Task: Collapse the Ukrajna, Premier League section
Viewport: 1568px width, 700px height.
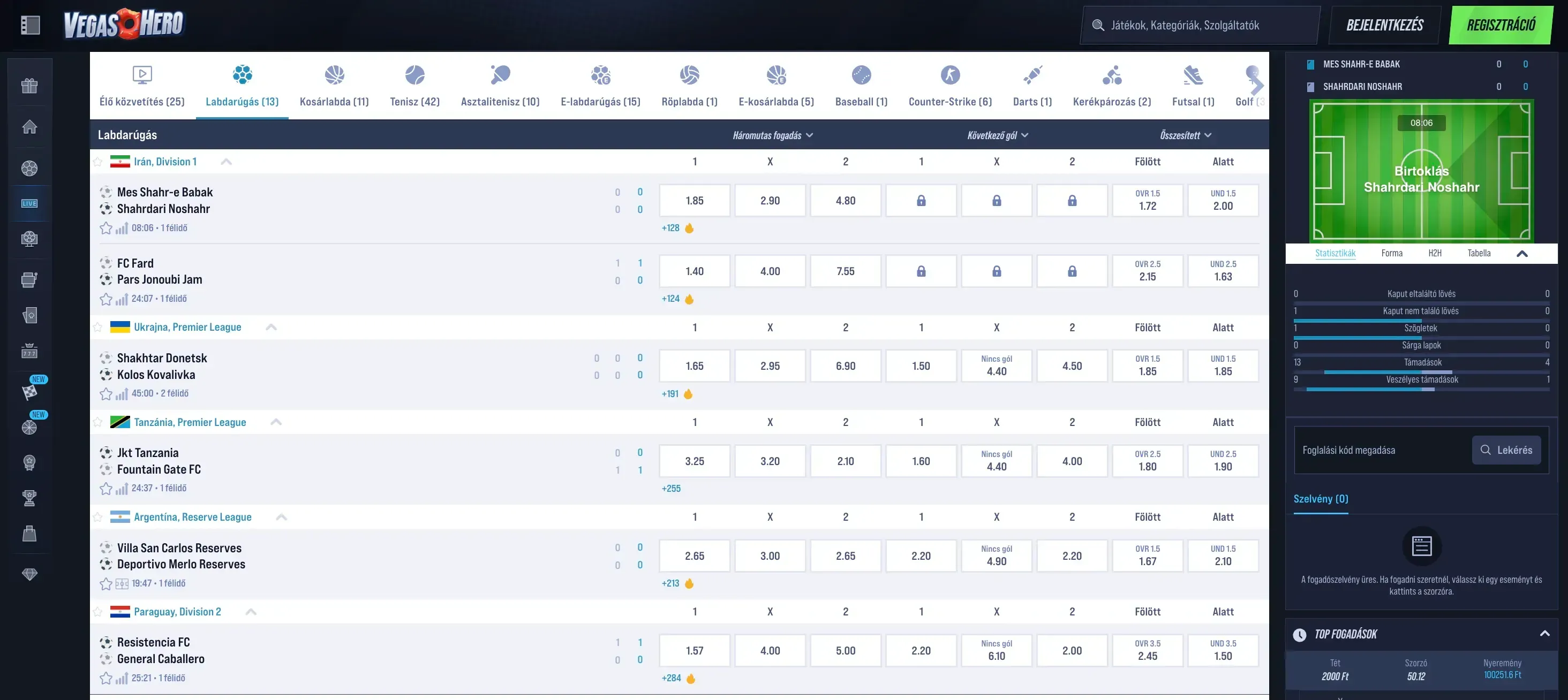Action: point(272,327)
